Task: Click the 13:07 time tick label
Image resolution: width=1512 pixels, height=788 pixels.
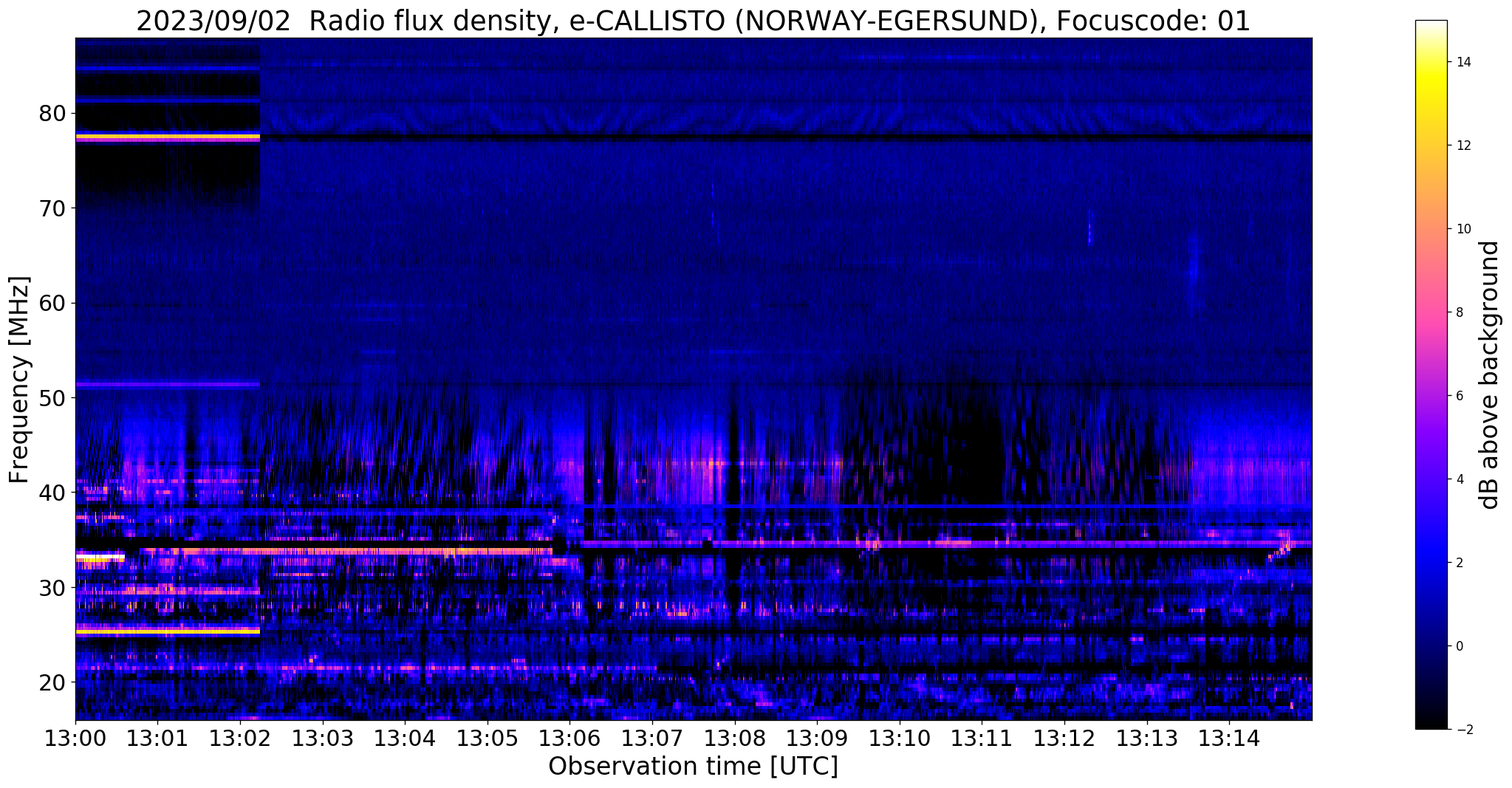Action: click(652, 739)
